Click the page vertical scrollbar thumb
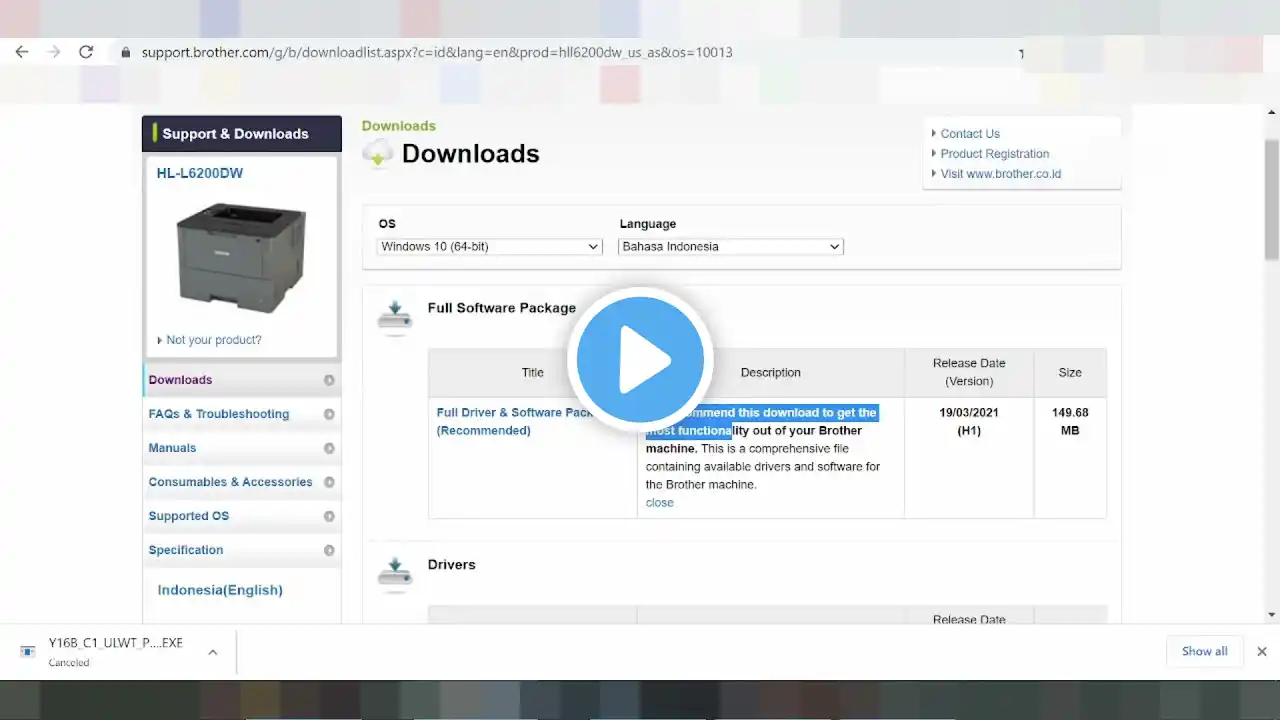The width and height of the screenshot is (1280, 720). click(1272, 200)
